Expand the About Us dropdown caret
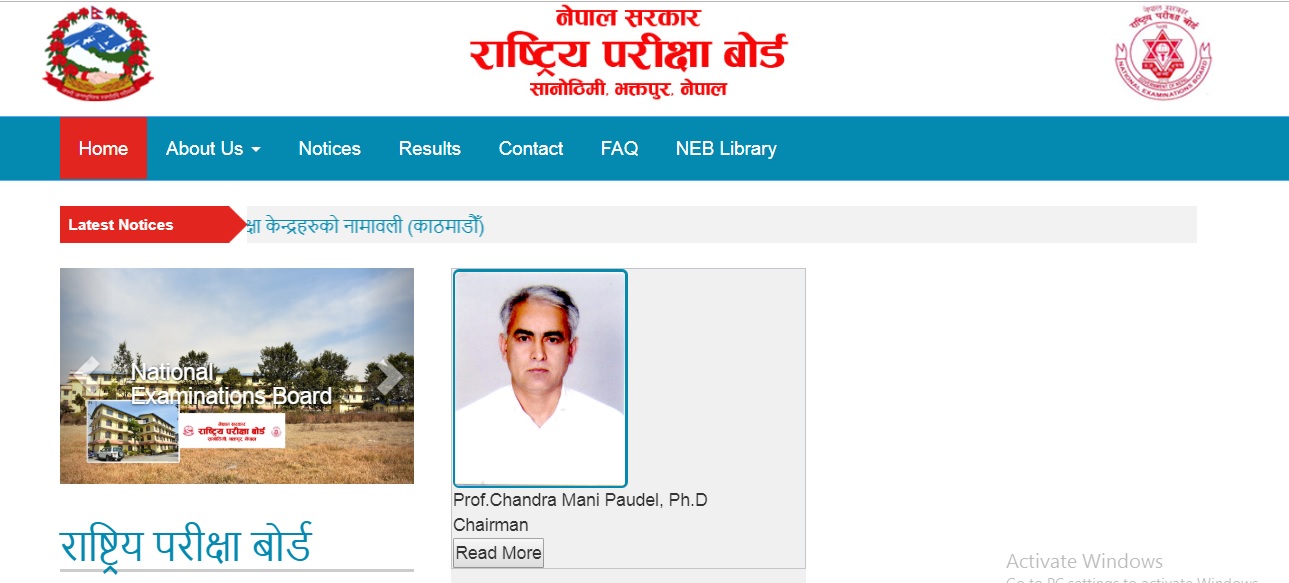Screen dimensions: 1289x583 [256, 150]
